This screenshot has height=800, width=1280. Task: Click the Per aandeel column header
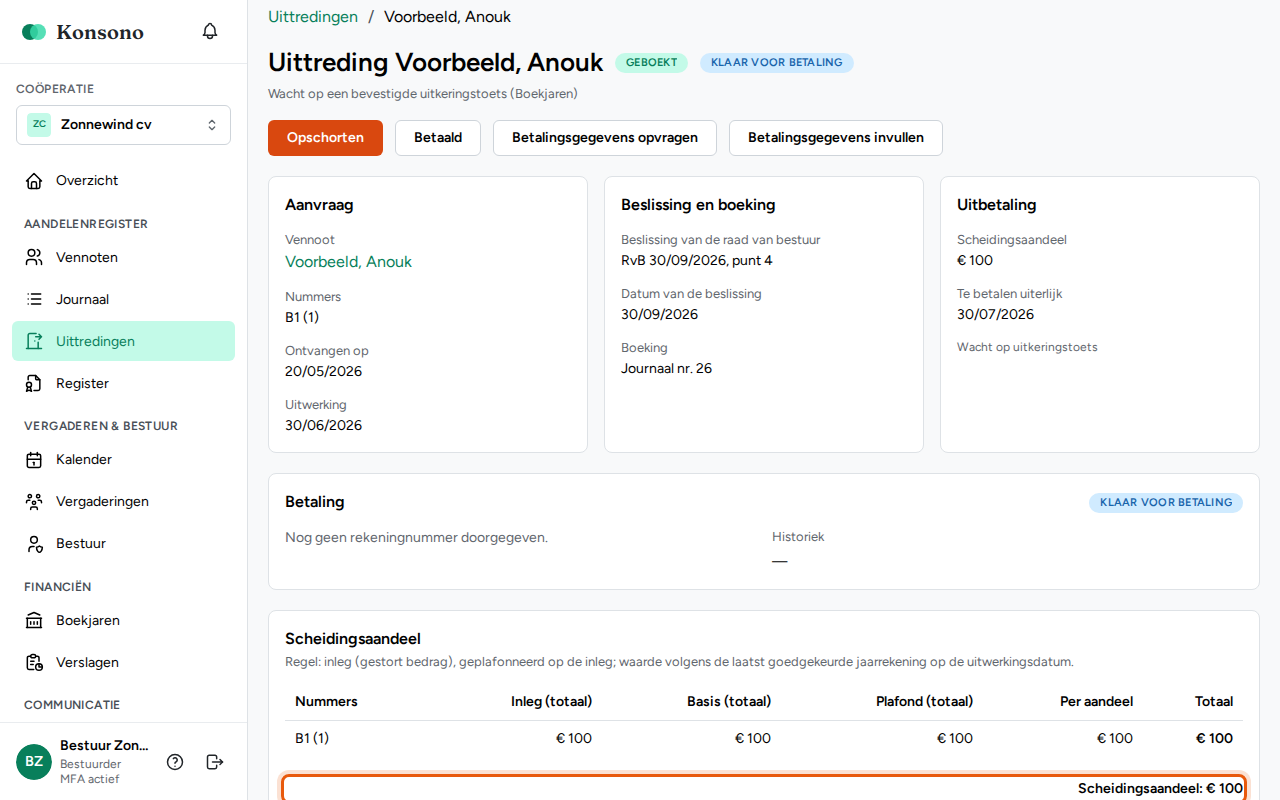[x=1096, y=702]
